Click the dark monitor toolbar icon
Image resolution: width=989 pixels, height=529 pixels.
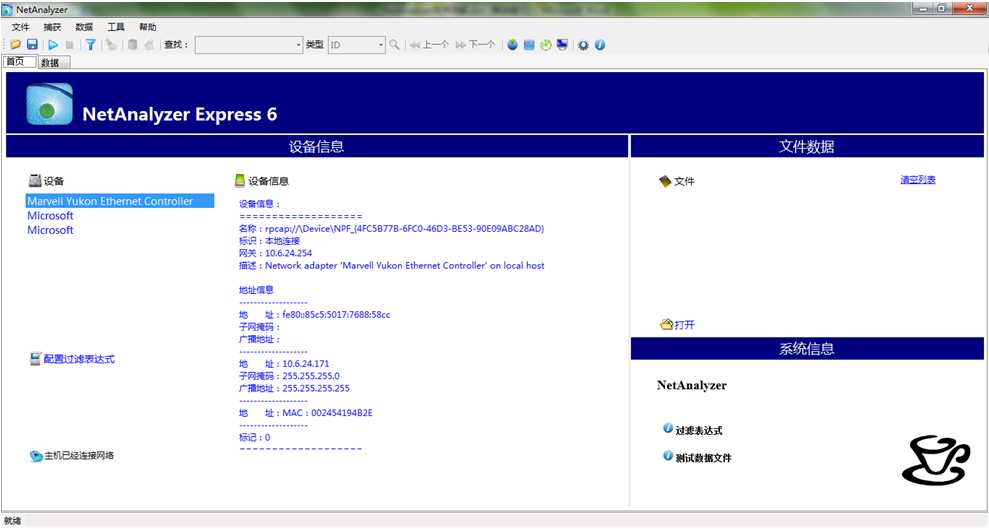562,45
